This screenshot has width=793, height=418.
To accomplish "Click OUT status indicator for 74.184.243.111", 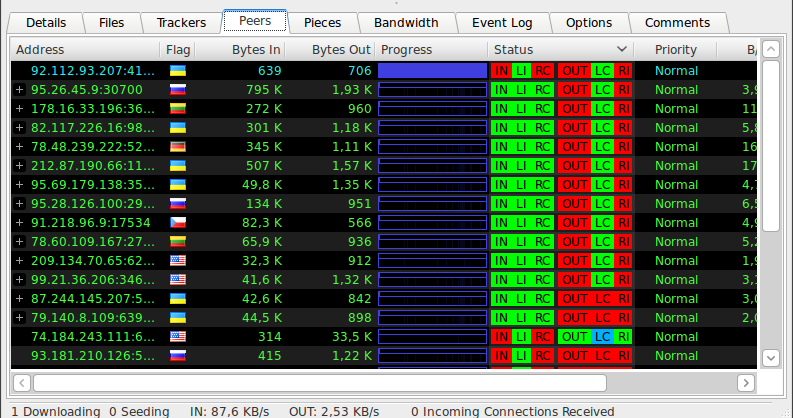I will coord(575,337).
